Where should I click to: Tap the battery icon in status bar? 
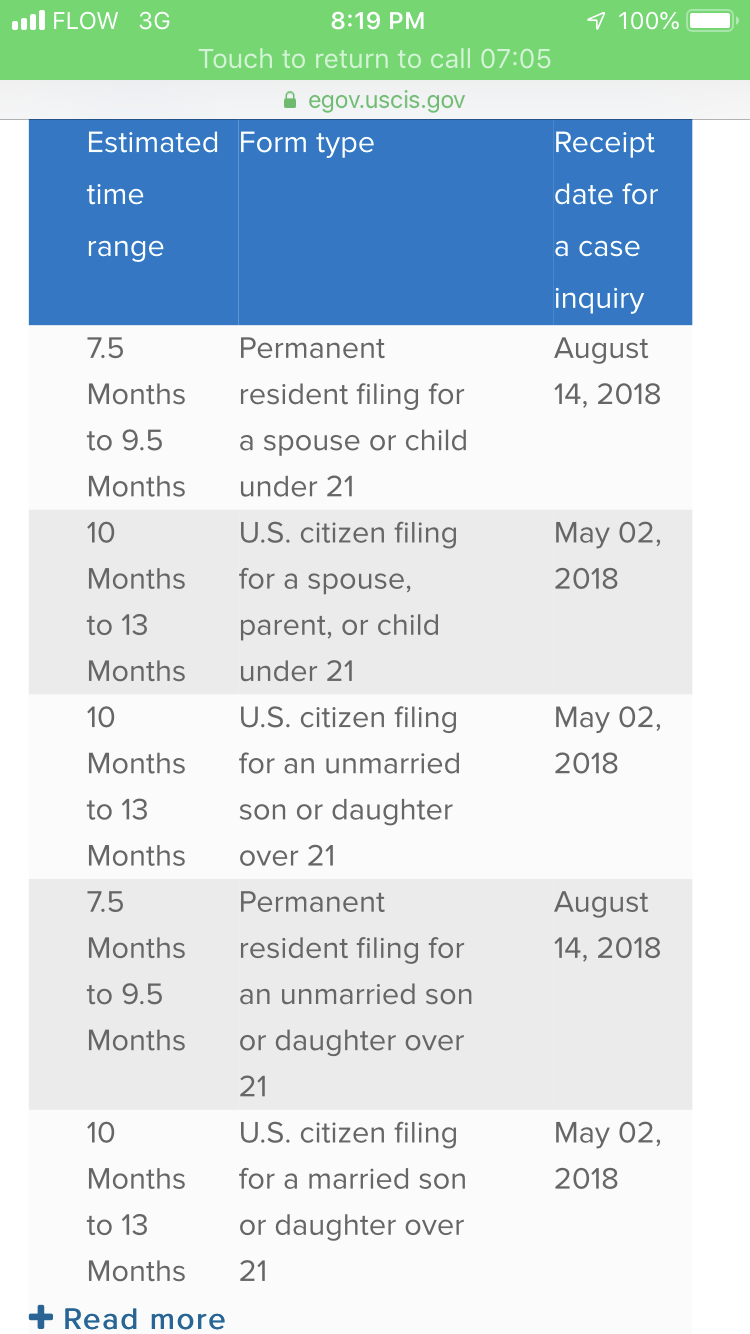713,20
